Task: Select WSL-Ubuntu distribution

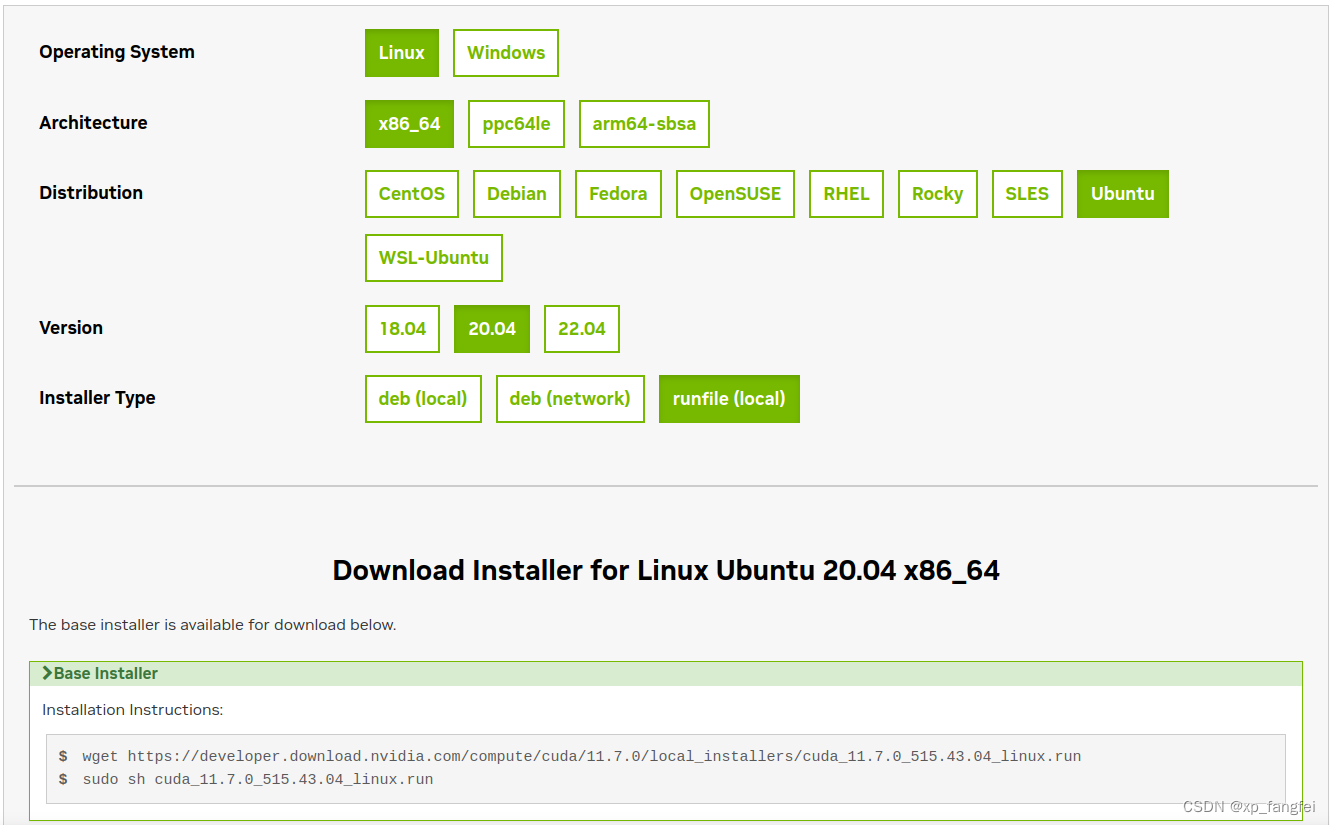Action: pos(433,257)
